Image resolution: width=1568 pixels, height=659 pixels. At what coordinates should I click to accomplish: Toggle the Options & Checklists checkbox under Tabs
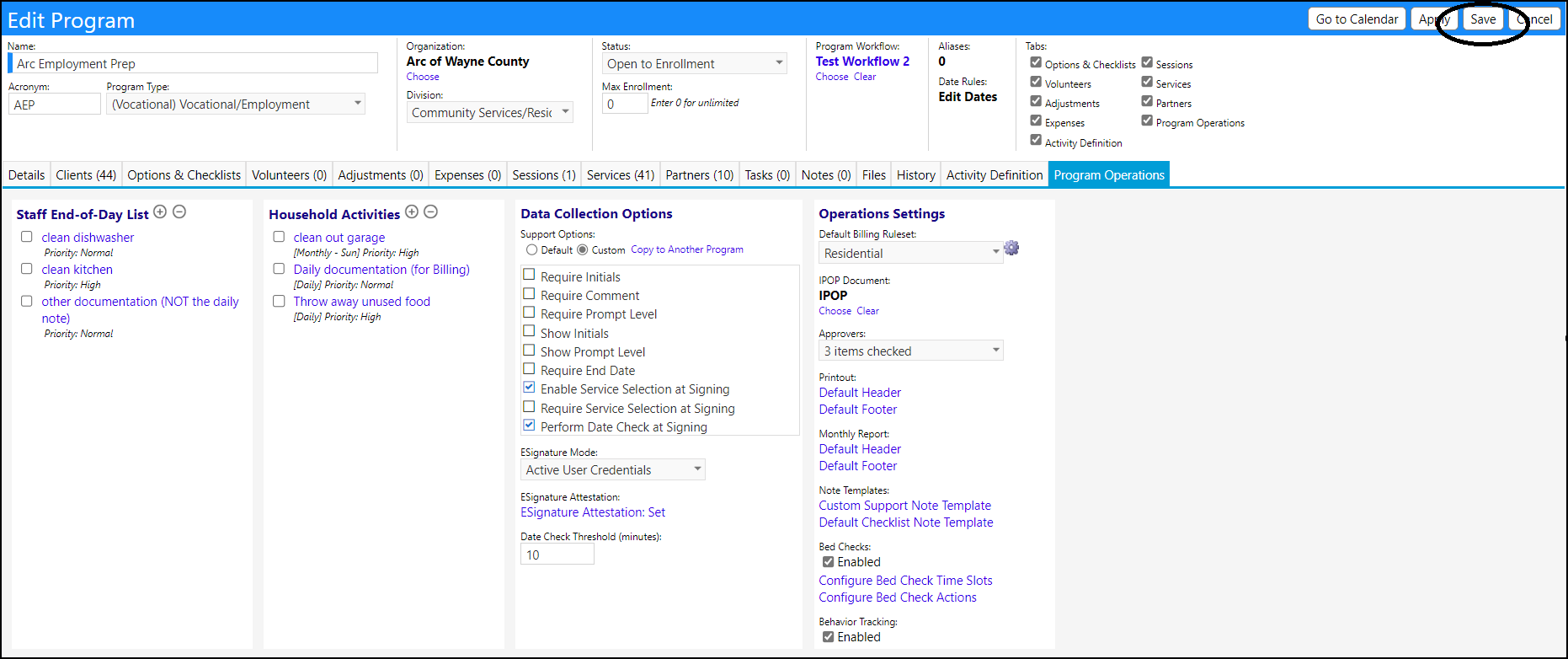coord(1036,62)
